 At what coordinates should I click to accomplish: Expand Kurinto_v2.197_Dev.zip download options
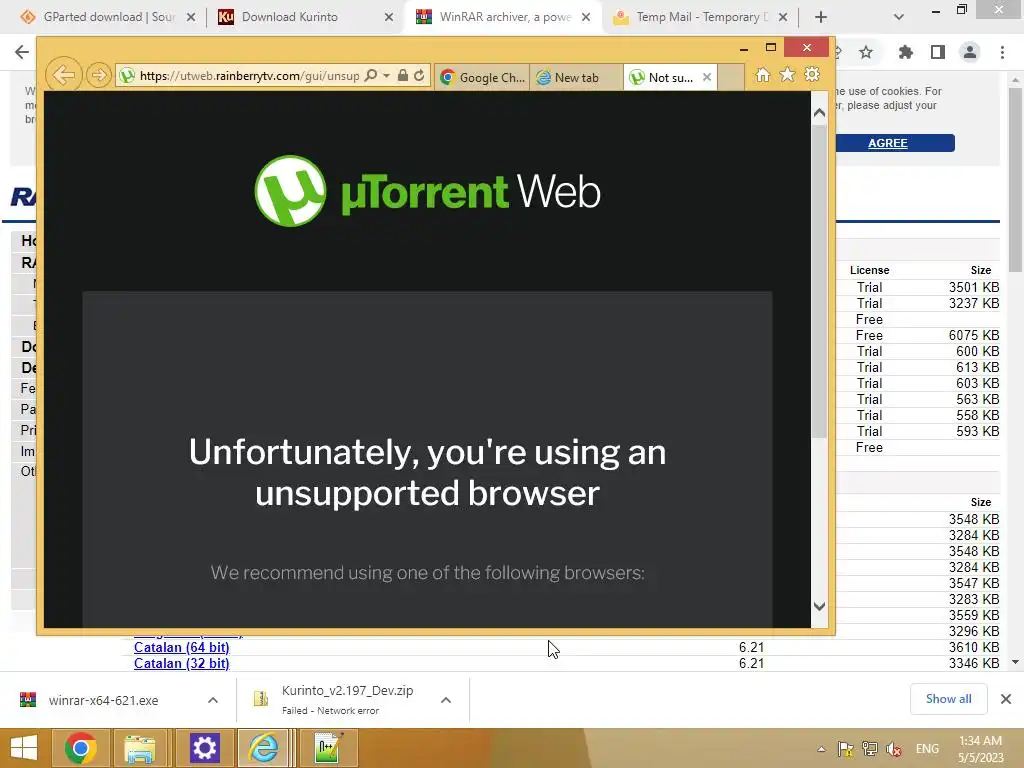coord(446,700)
